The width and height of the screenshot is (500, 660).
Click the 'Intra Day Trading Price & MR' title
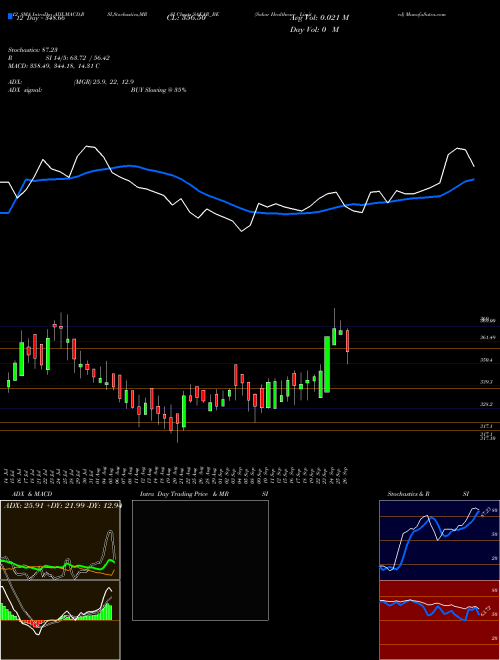(x=184, y=494)
